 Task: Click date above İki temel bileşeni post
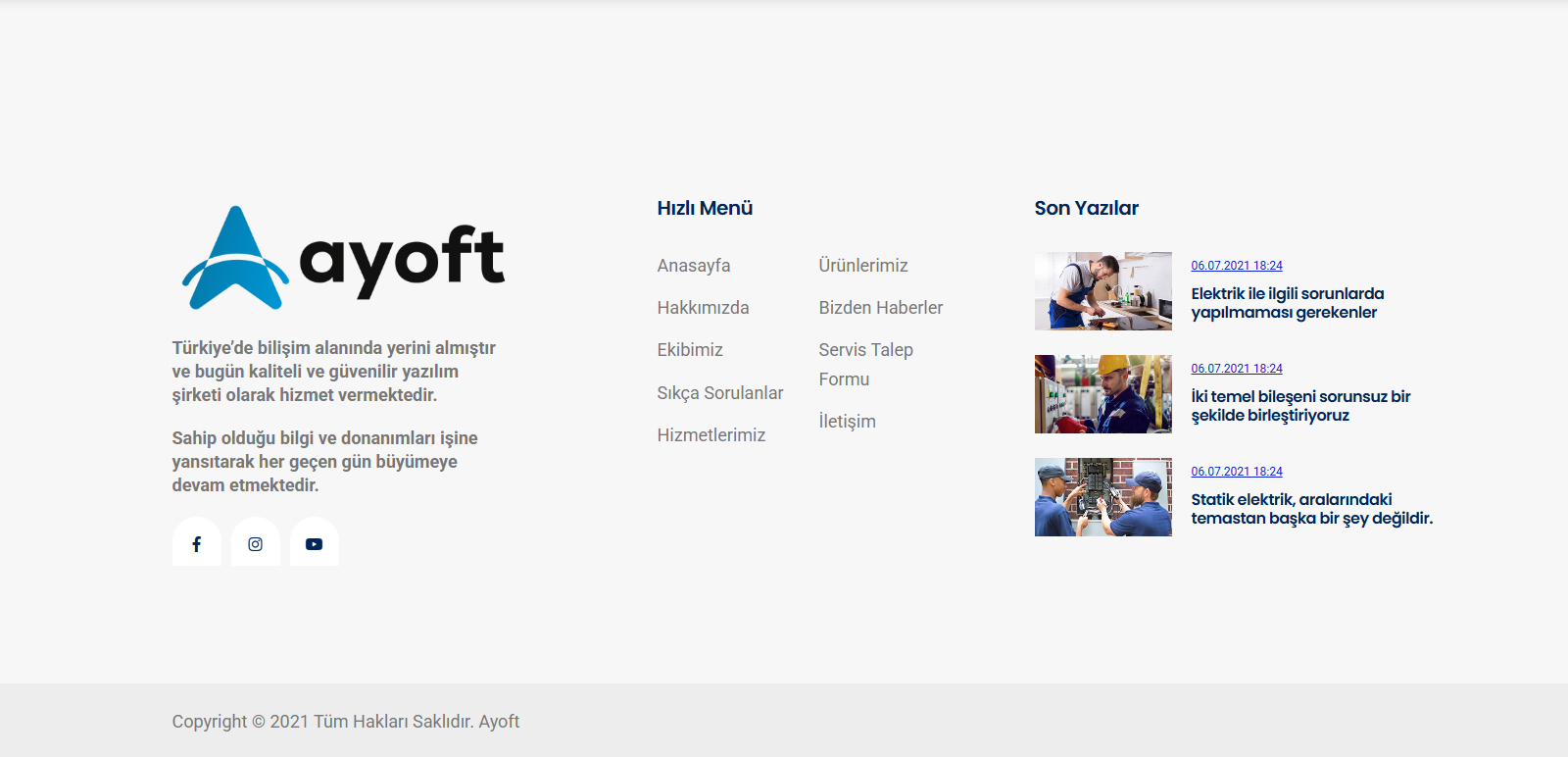[x=1237, y=369]
